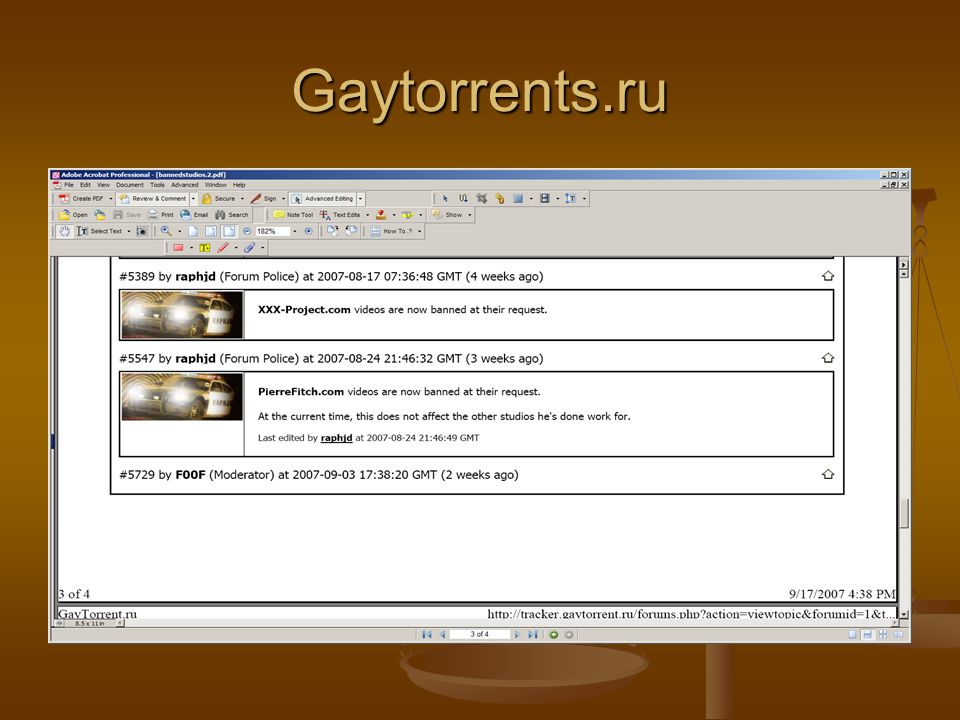Screen dimensions: 960x720
Task: Select the red Pencil tool
Action: [x=223, y=247]
